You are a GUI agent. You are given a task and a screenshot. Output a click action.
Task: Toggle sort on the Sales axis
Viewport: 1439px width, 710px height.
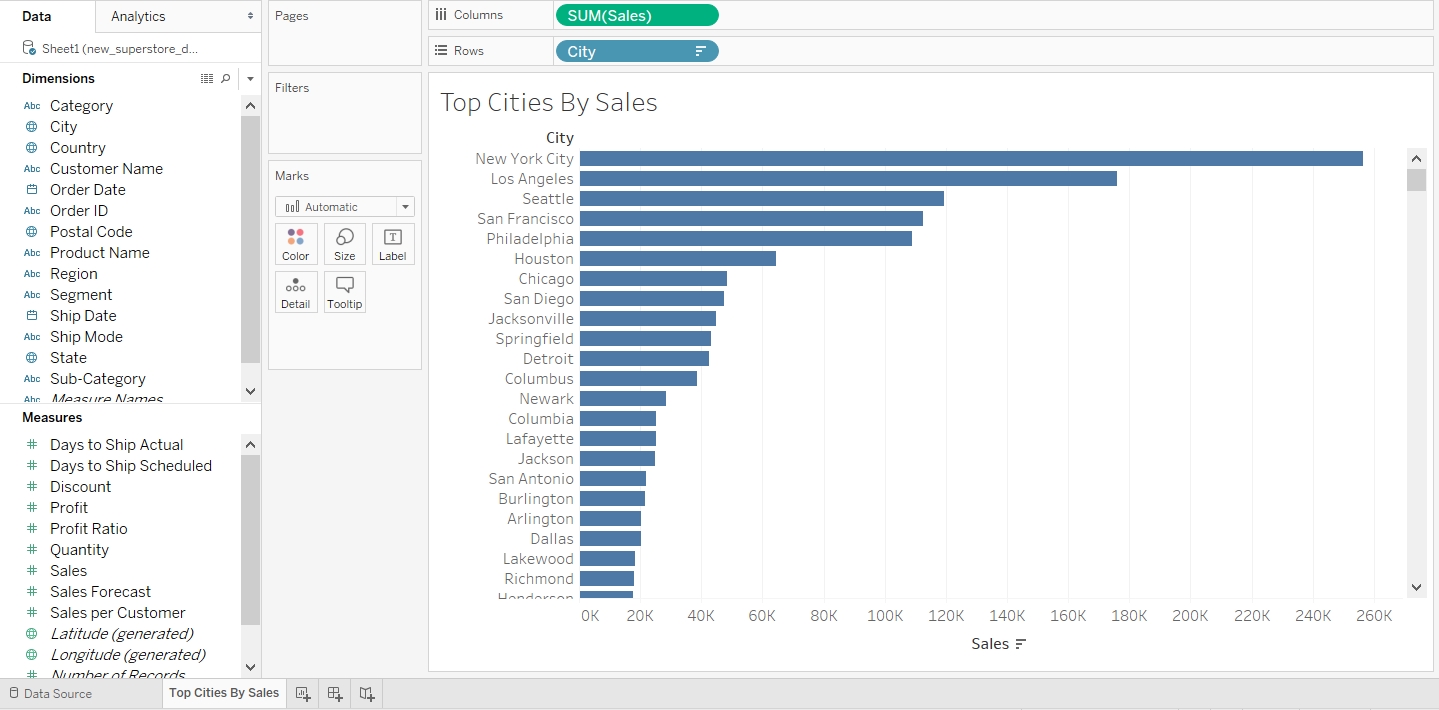(x=1020, y=644)
